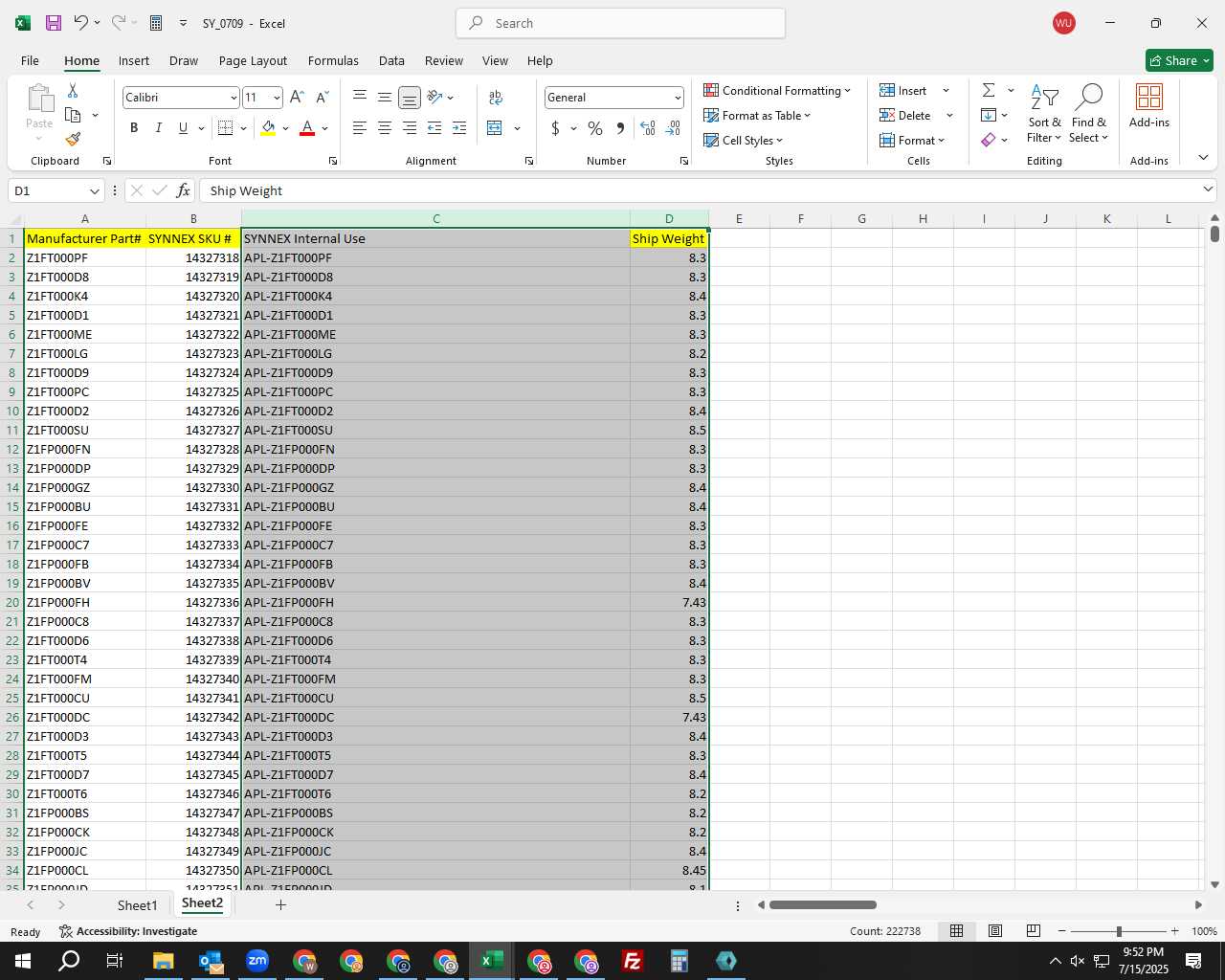Viewport: 1225px width, 980px height.
Task: Open the Add-ins pane
Action: click(x=1149, y=107)
